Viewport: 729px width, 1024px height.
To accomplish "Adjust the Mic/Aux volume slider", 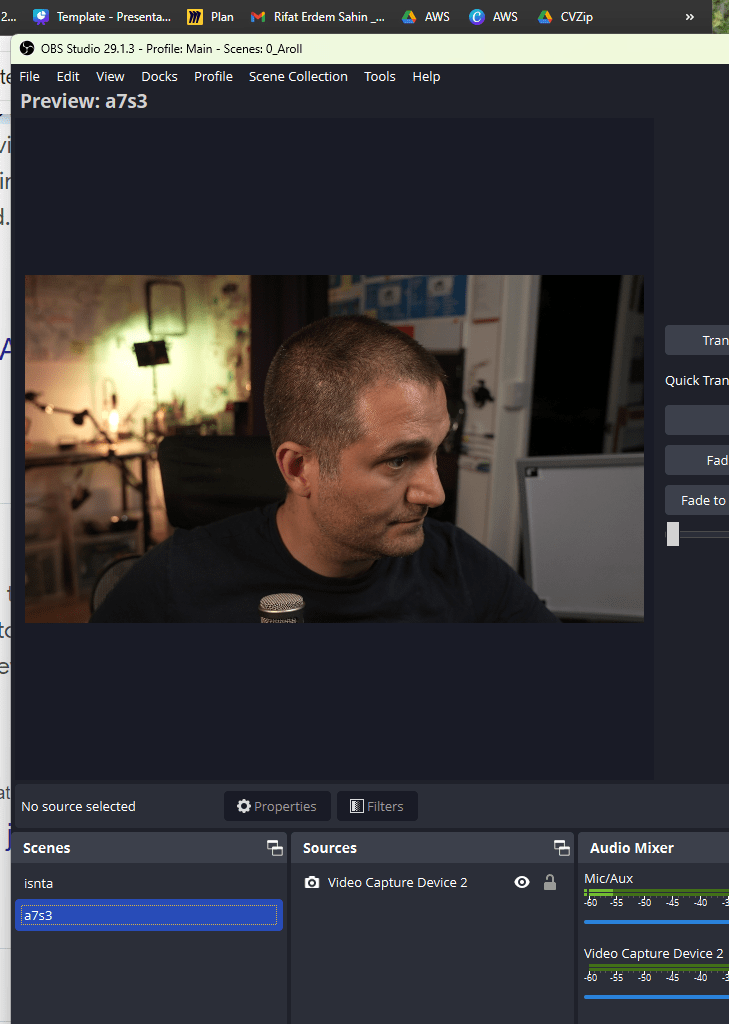I will (x=656, y=922).
